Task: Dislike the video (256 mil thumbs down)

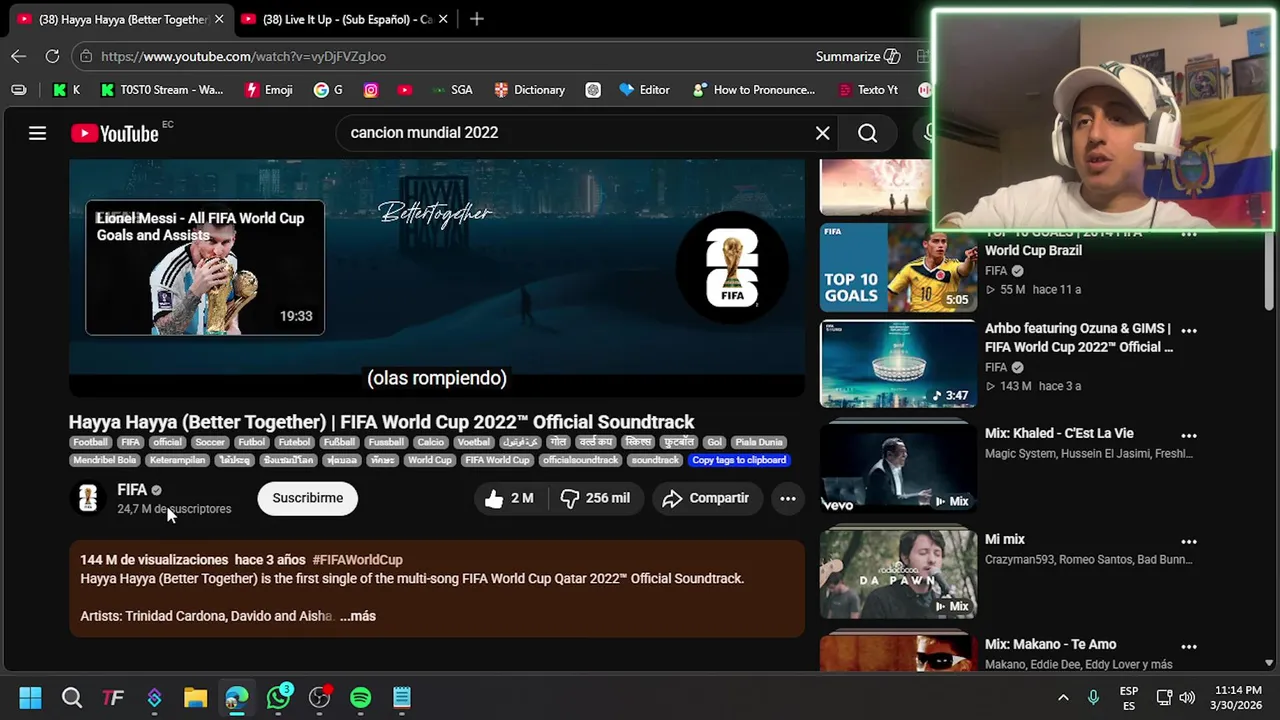Action: click(x=594, y=498)
